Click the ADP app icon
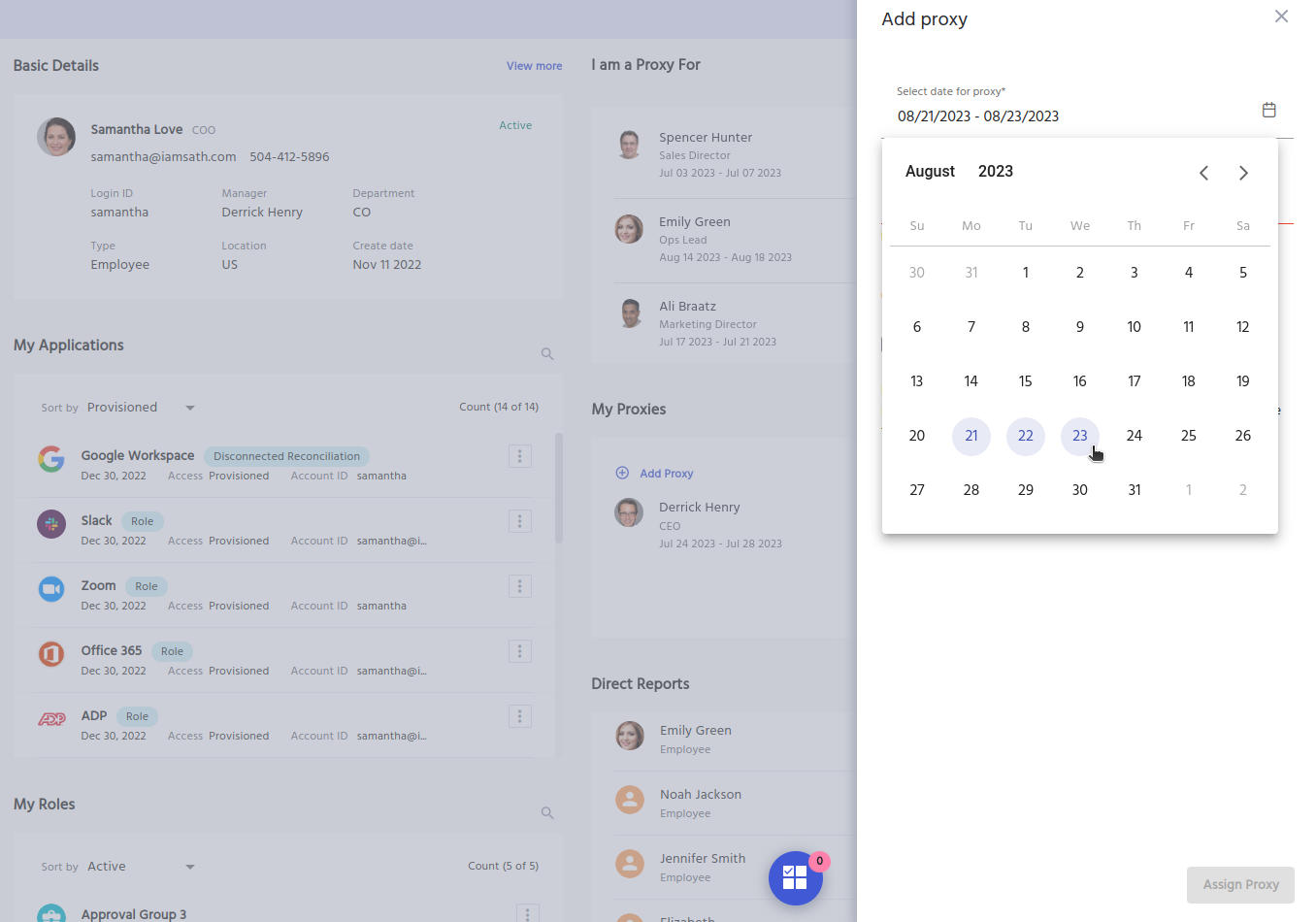The height and width of the screenshot is (922, 1316). point(51,719)
